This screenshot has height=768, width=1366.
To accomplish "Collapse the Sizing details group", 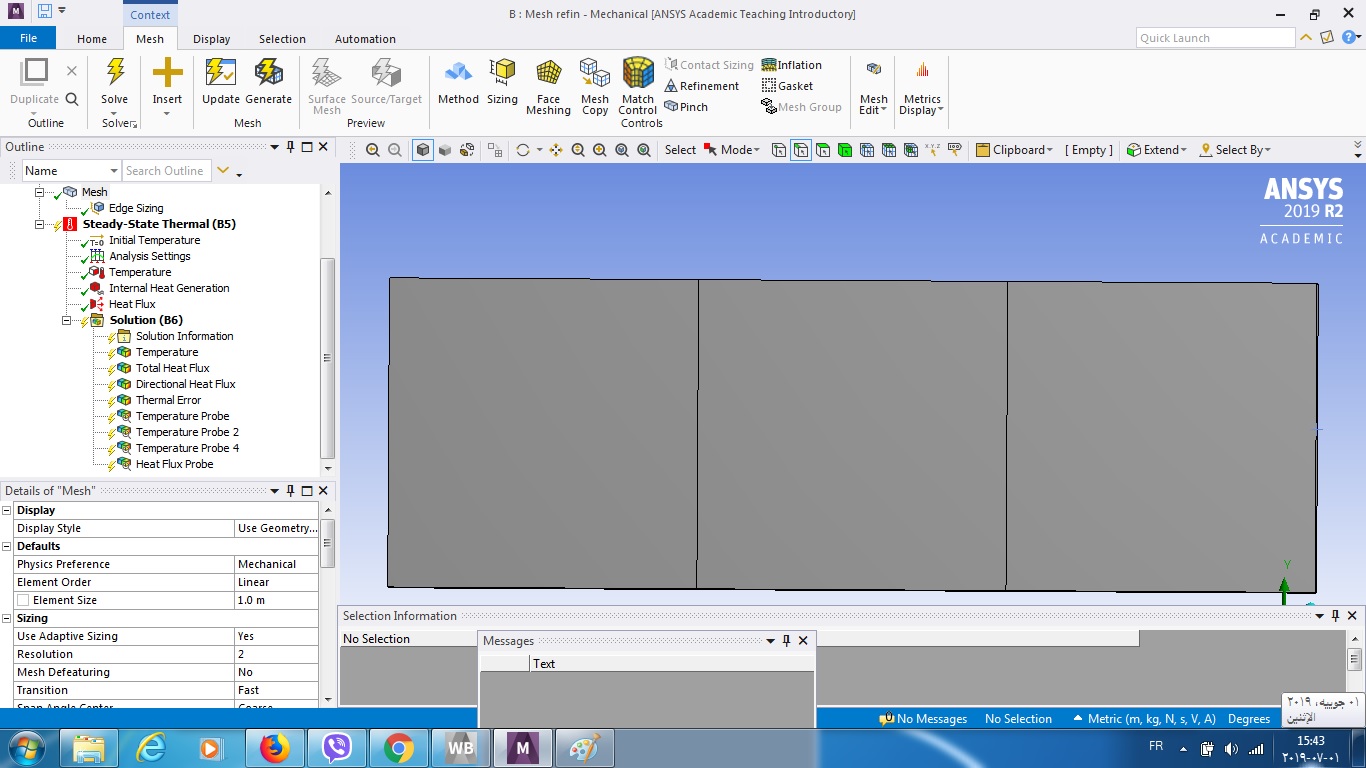I will tap(7, 618).
